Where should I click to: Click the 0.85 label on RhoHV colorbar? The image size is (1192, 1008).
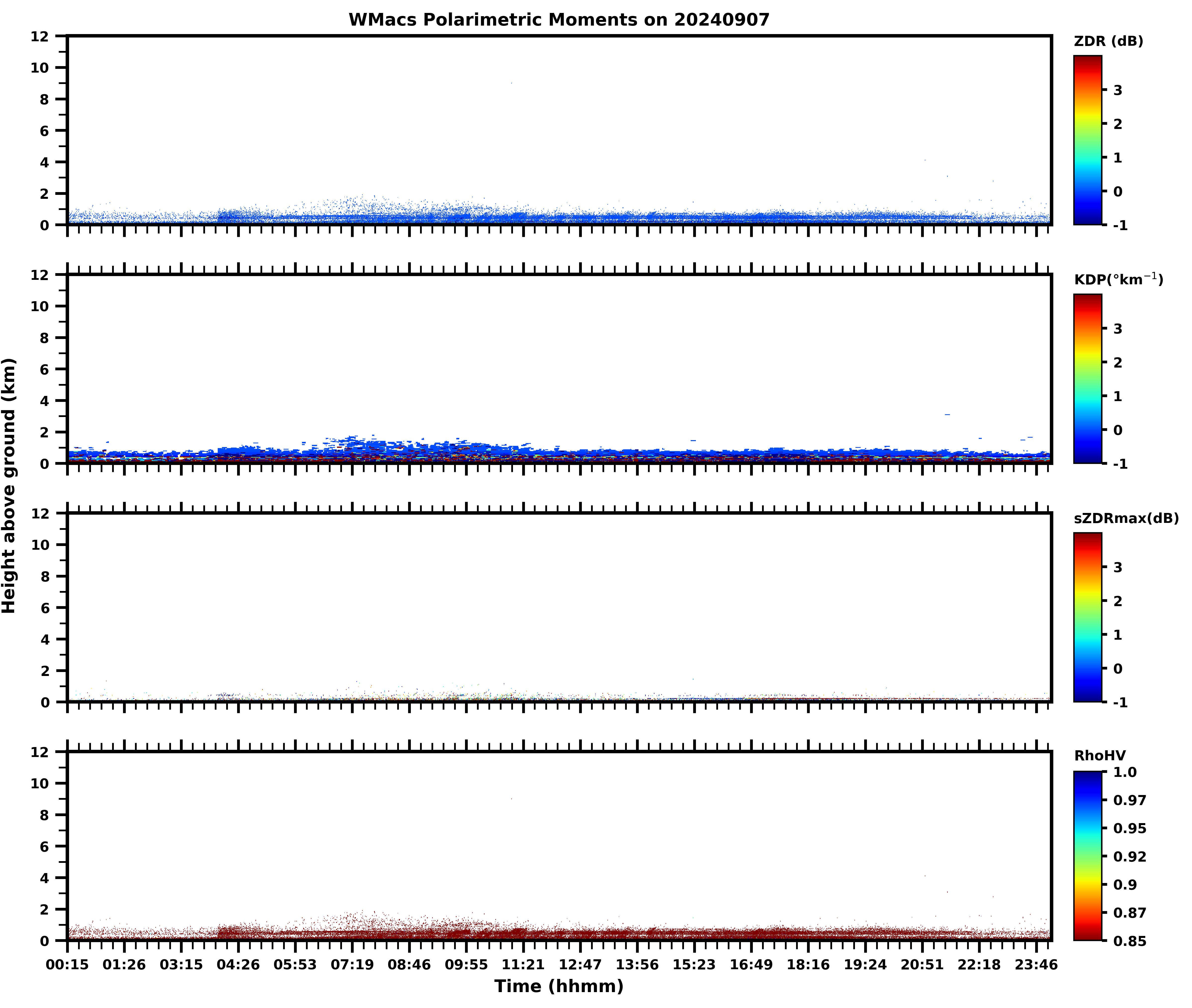[1129, 941]
